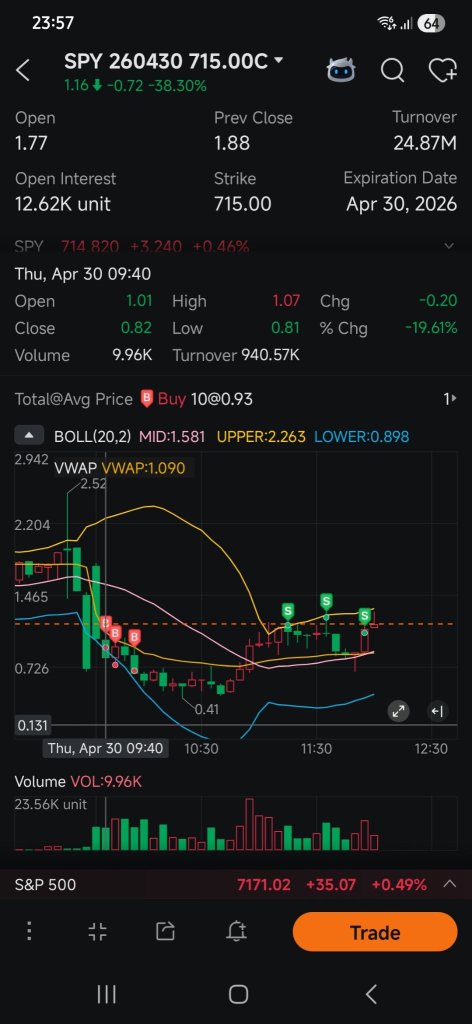Expand the underlying SPY quote row chevron

448,246
